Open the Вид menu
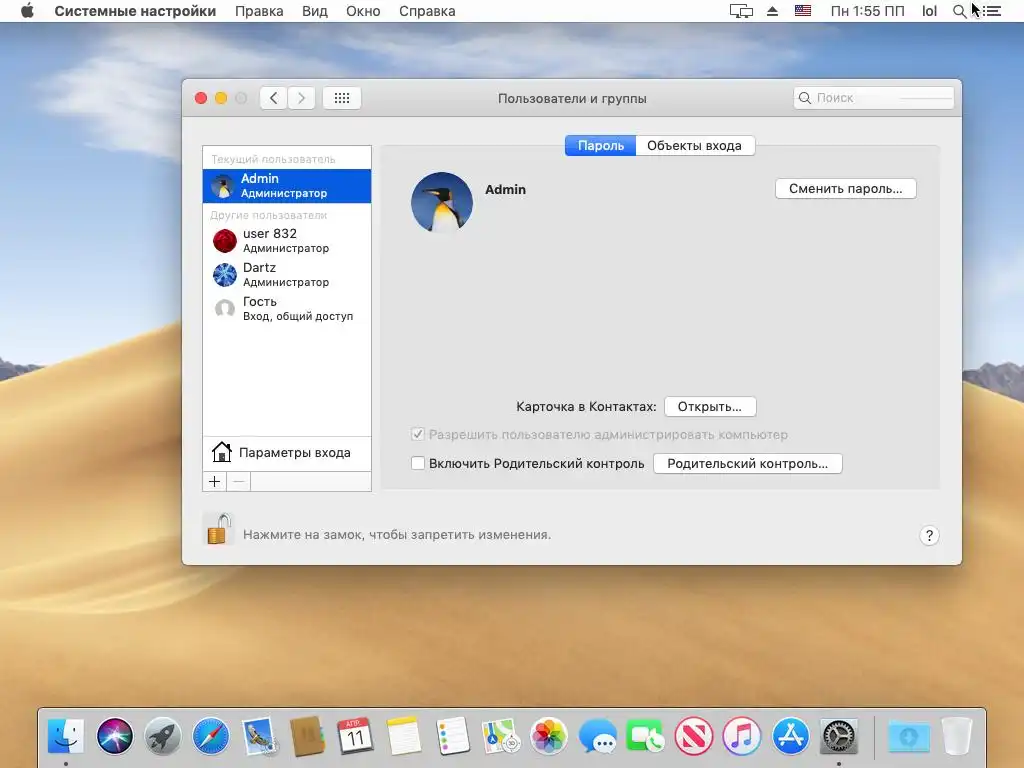Screen dimensions: 1024x768 pos(315,11)
